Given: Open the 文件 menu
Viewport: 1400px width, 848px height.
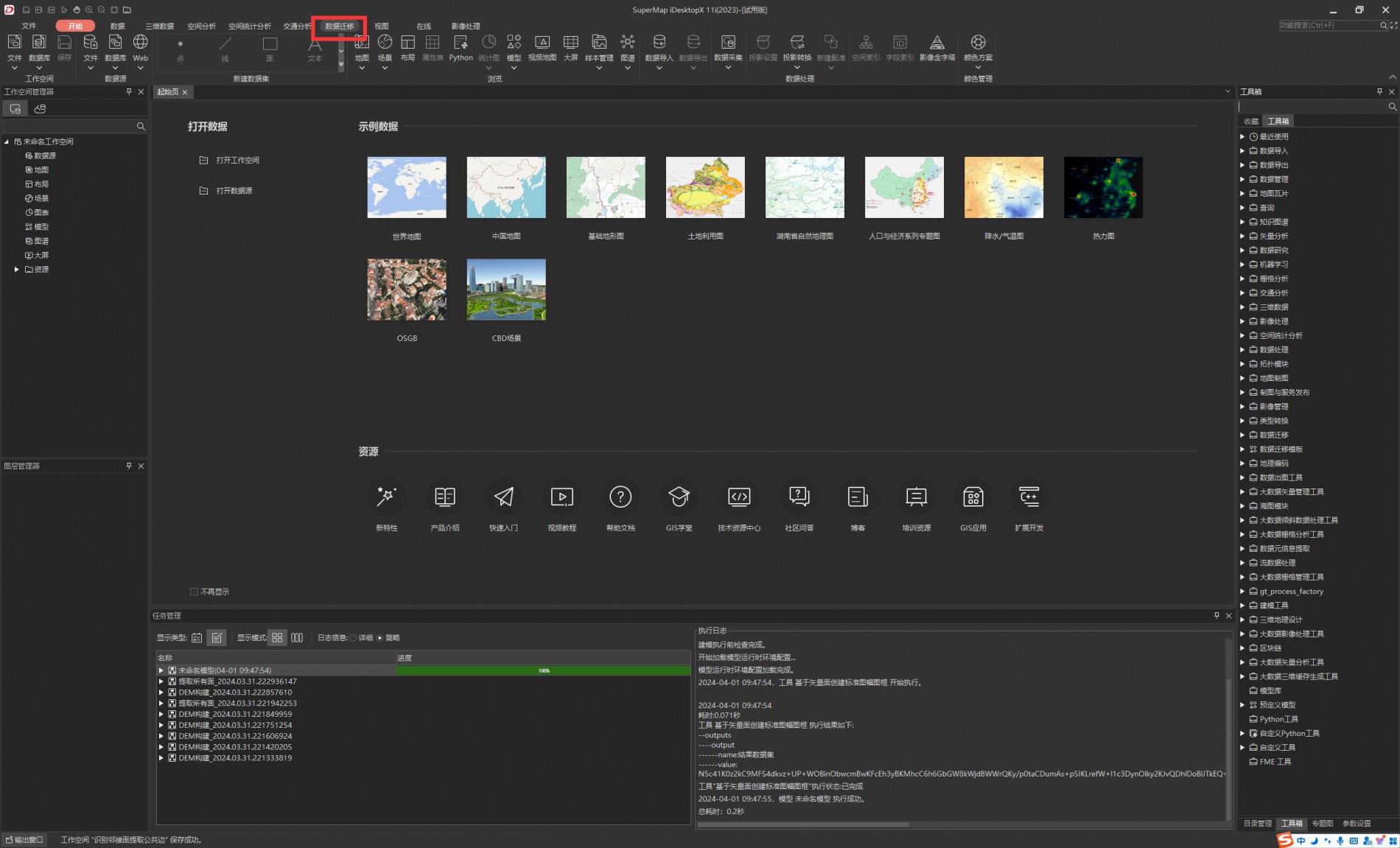Looking at the screenshot, I should (x=29, y=26).
